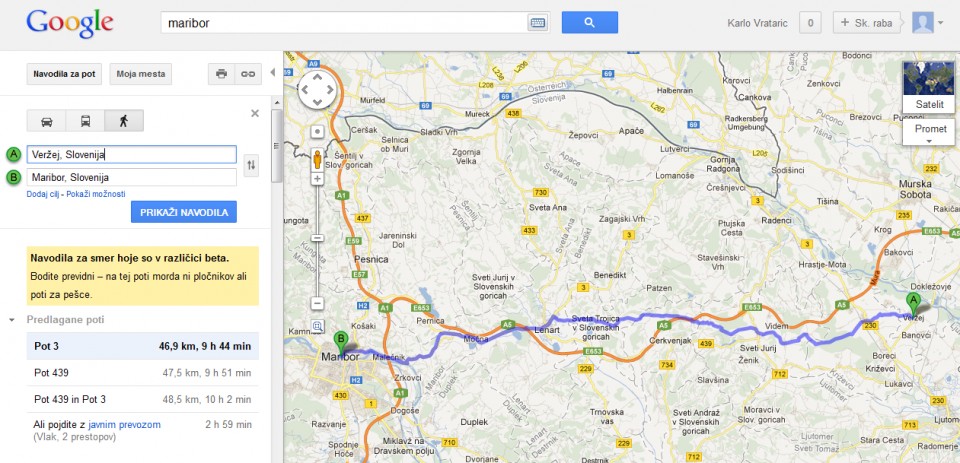Viewport: 960px width, 463px height.
Task: Switch map to Satelit view
Action: coord(929,88)
